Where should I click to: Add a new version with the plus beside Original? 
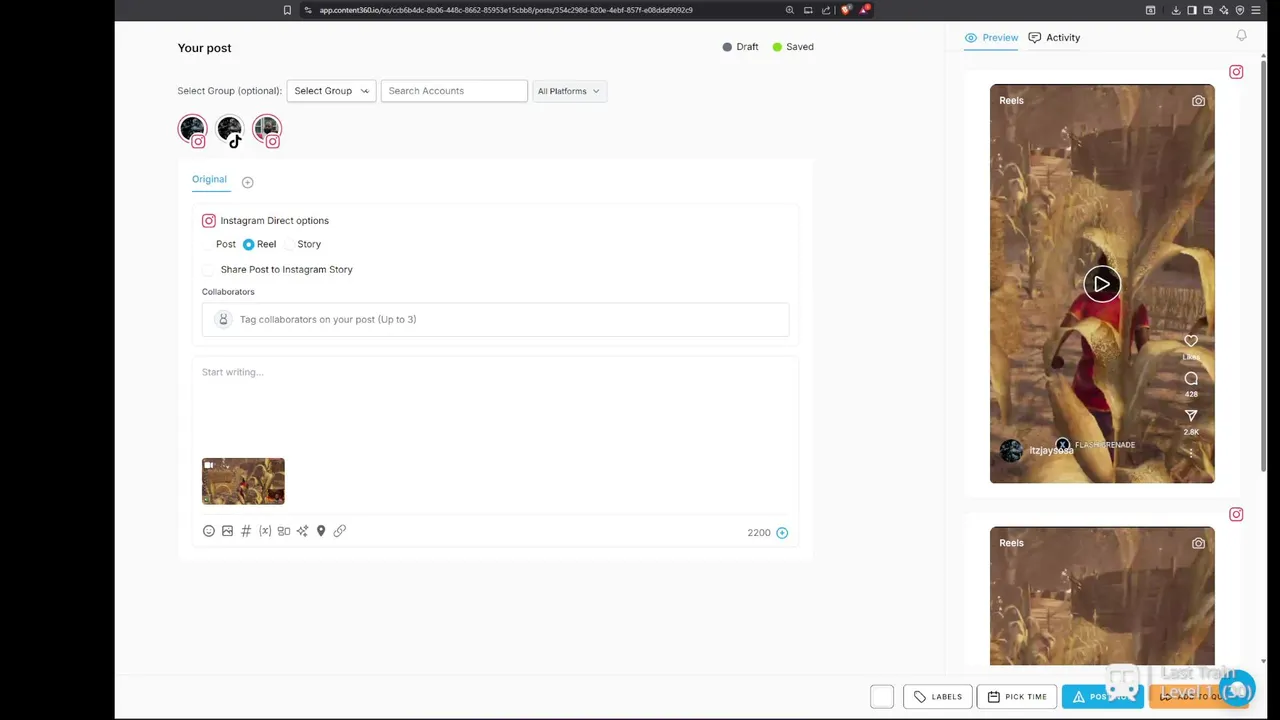[247, 182]
